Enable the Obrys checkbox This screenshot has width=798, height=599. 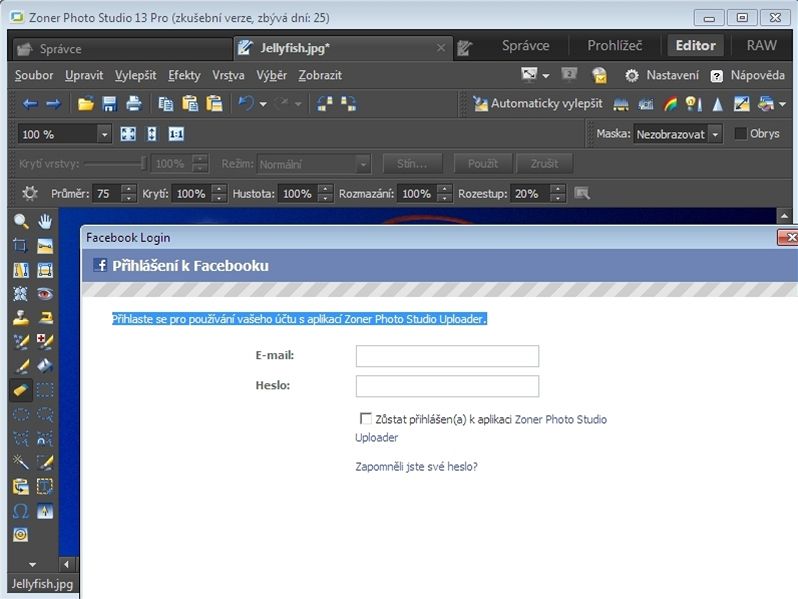point(741,134)
